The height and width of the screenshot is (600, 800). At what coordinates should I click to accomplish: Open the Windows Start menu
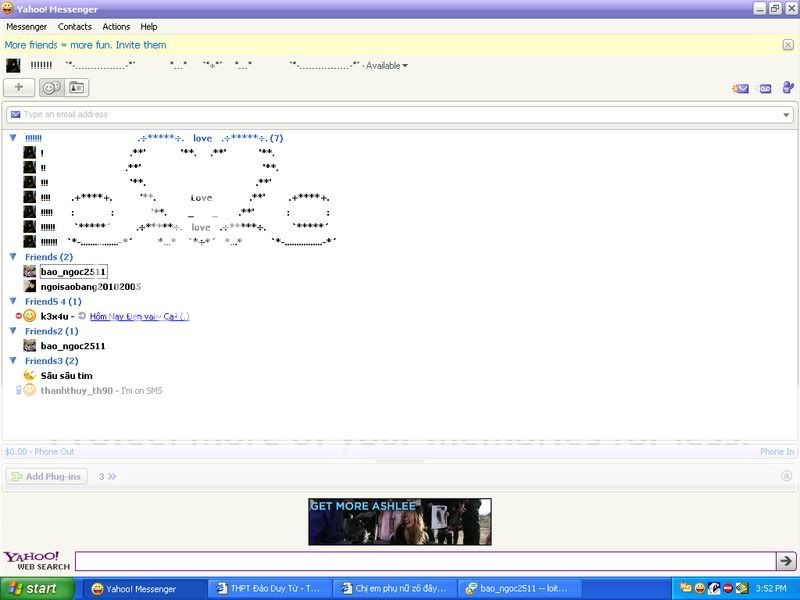click(x=37, y=589)
